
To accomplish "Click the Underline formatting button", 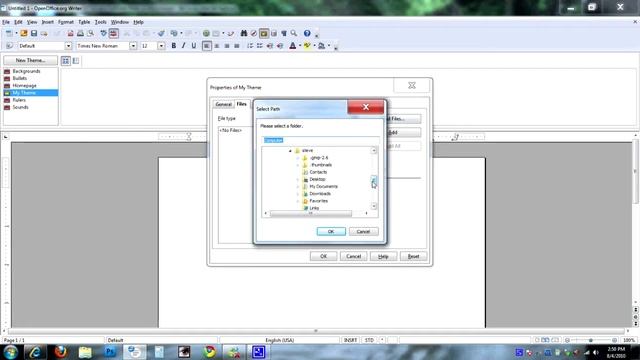I will pos(193,46).
